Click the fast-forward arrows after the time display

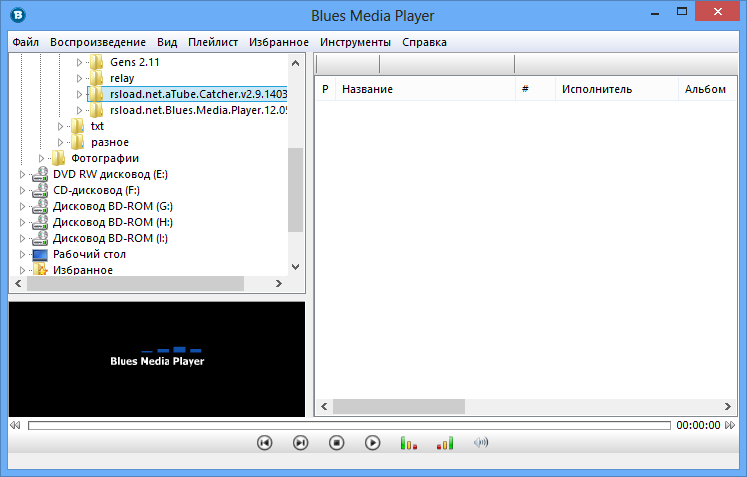730,425
